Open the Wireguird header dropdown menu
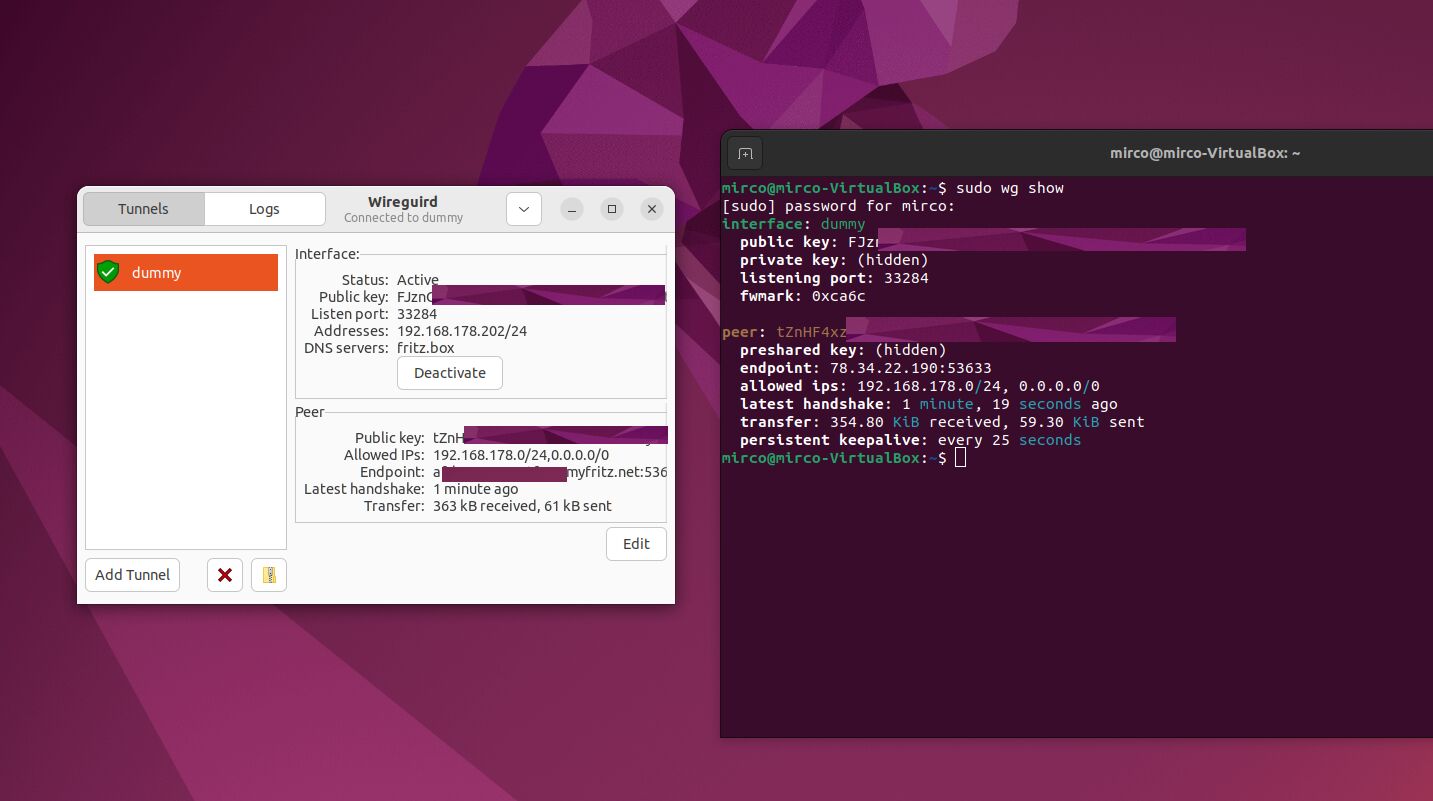This screenshot has width=1433, height=801. click(x=524, y=209)
